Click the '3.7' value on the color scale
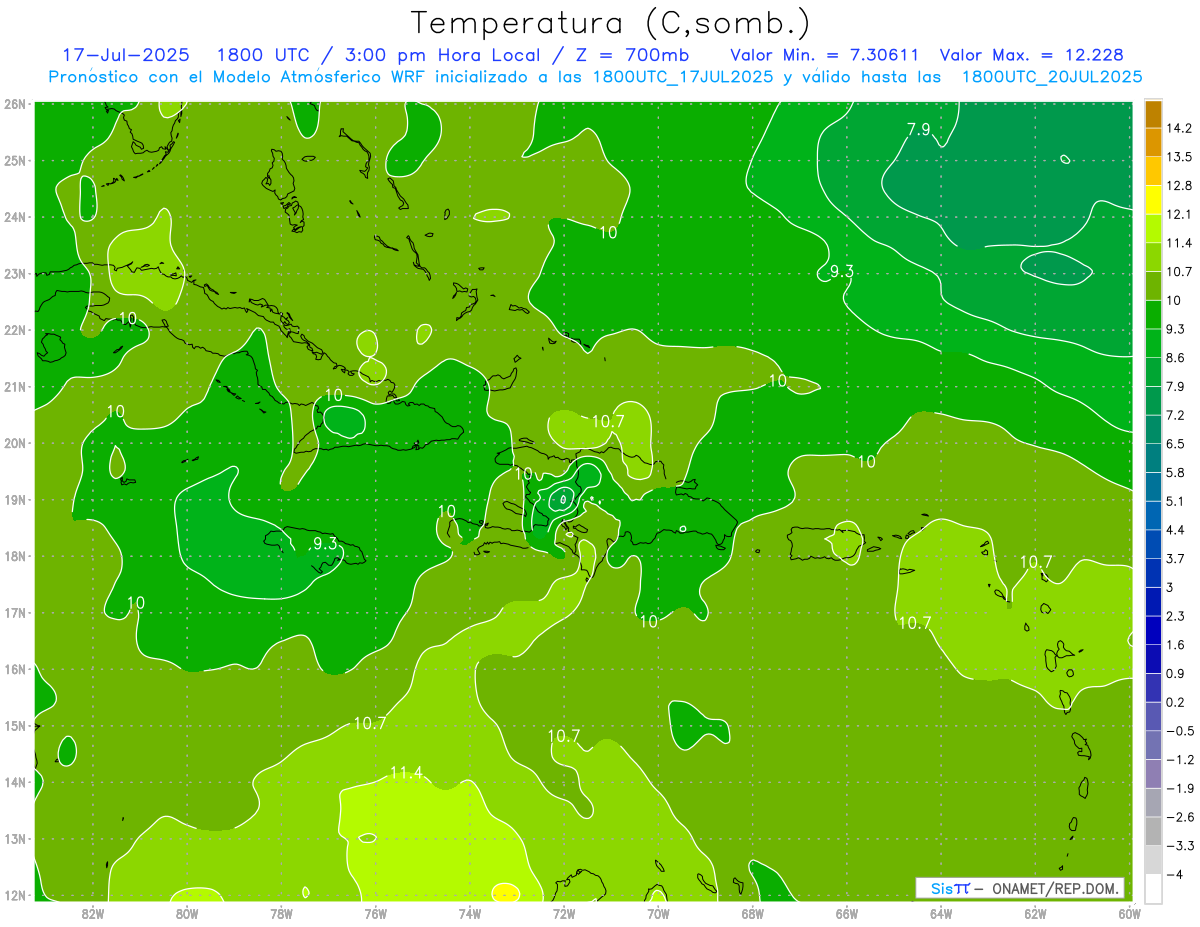Screen dimensions: 1200x927 pos(1175,558)
